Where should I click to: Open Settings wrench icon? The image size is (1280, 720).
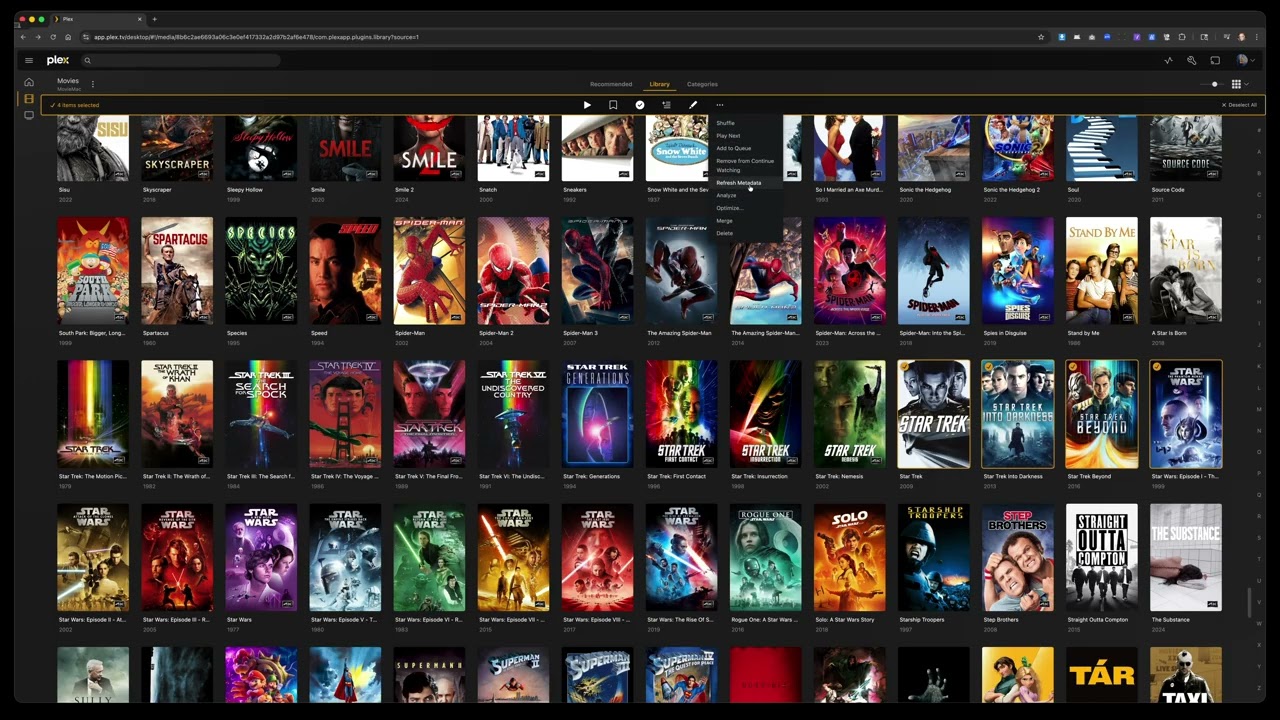pyautogui.click(x=1192, y=60)
